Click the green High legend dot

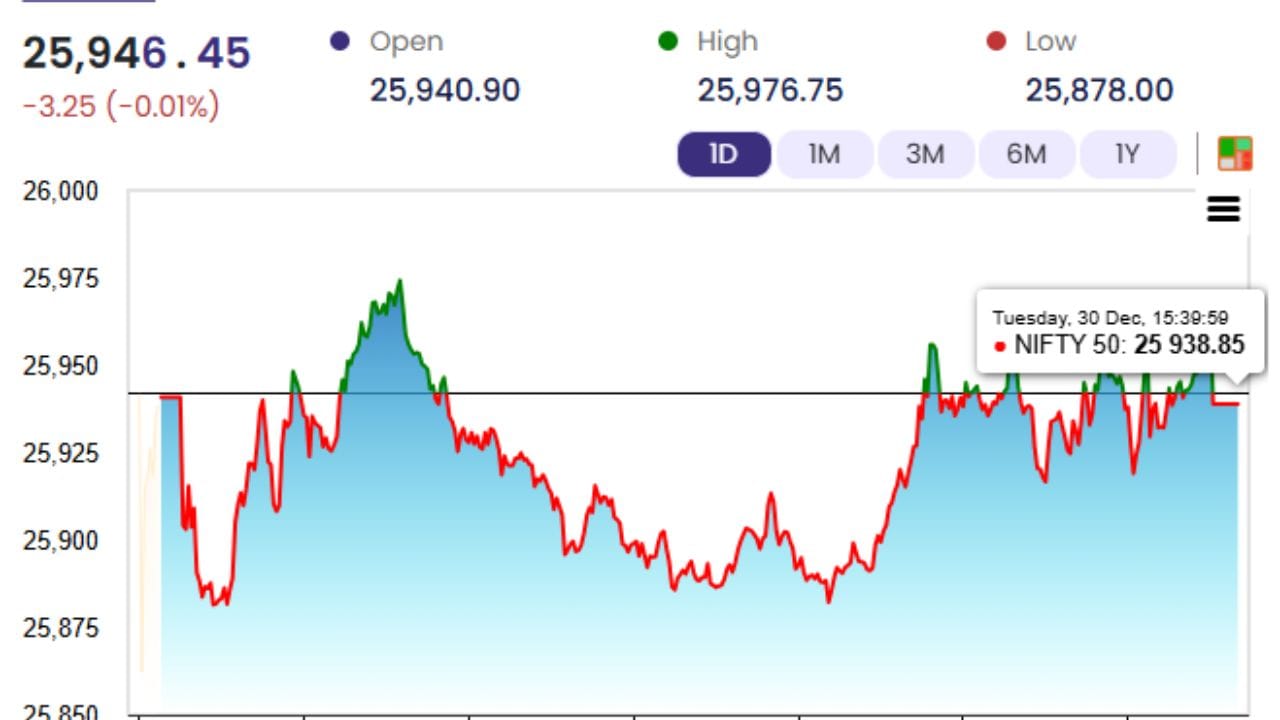pyautogui.click(x=667, y=42)
